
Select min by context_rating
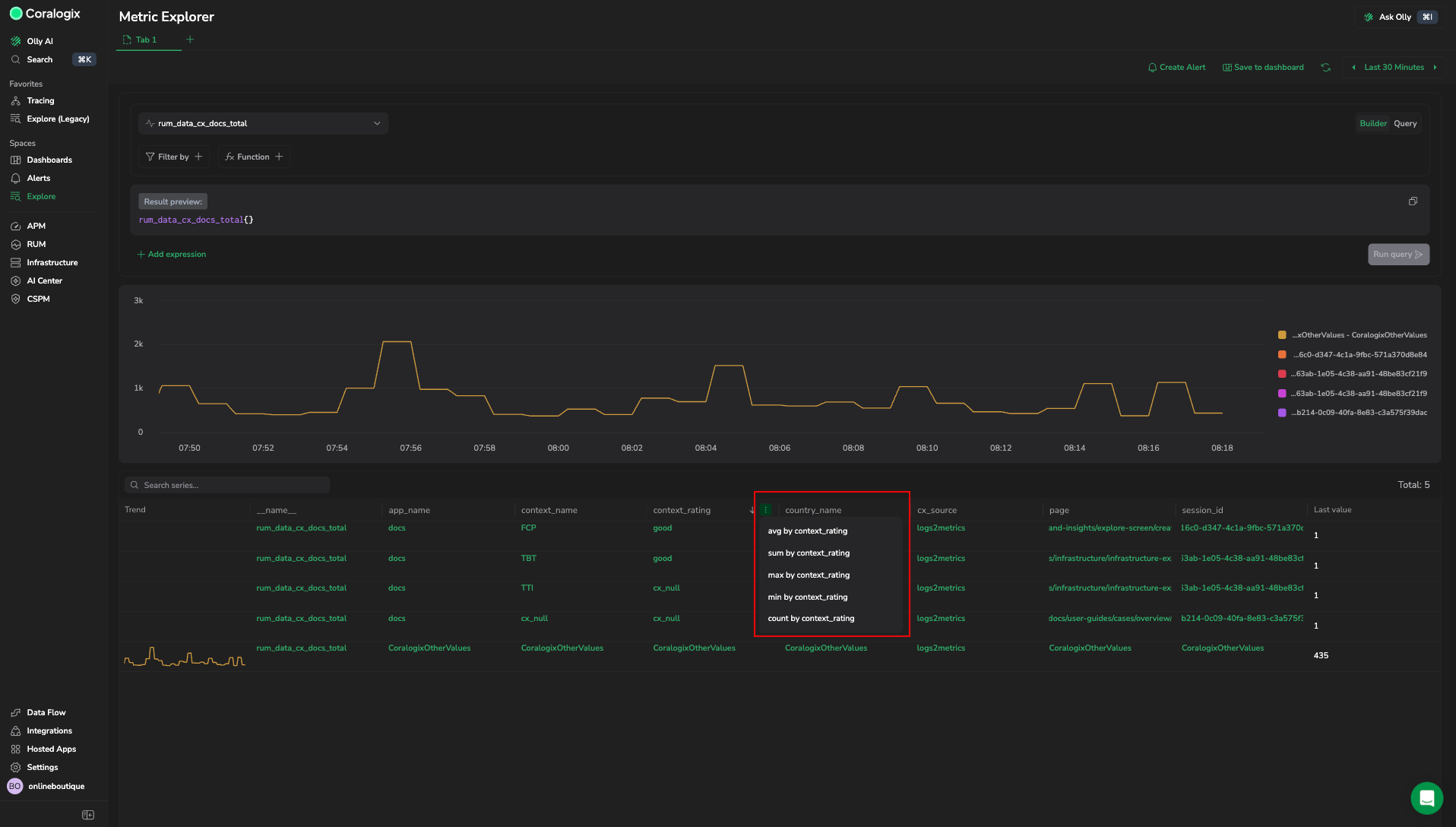tap(807, 597)
